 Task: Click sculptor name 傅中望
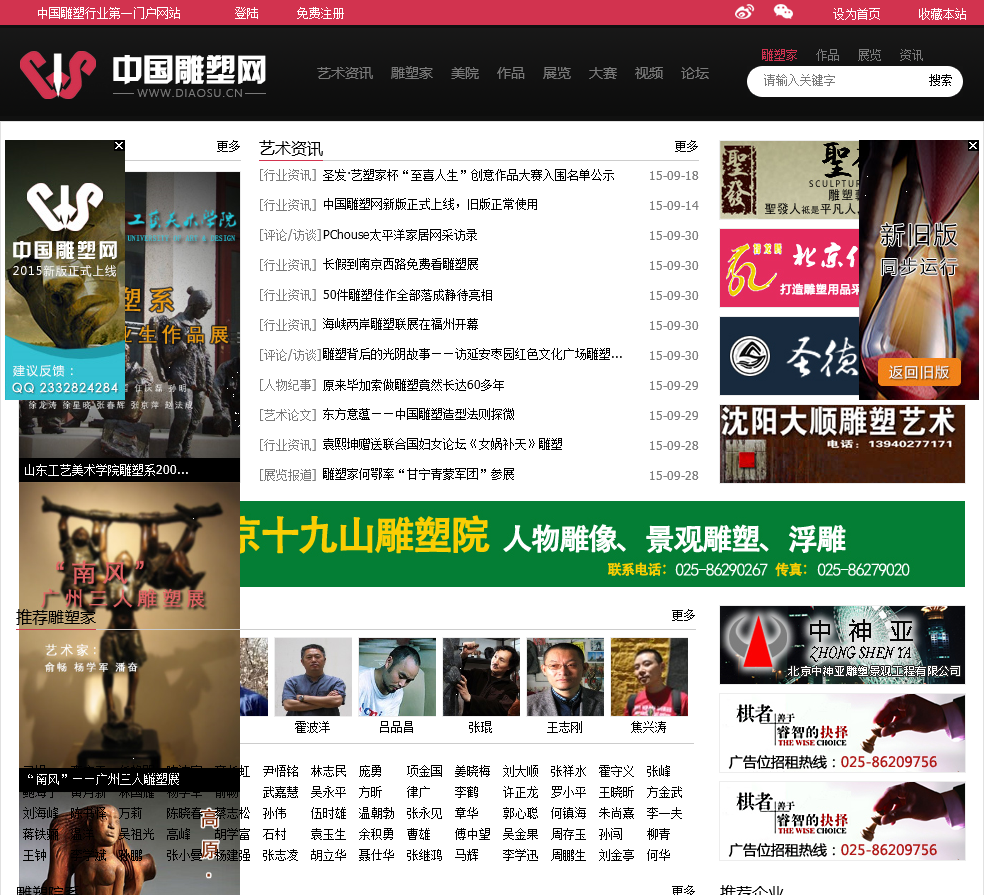473,834
